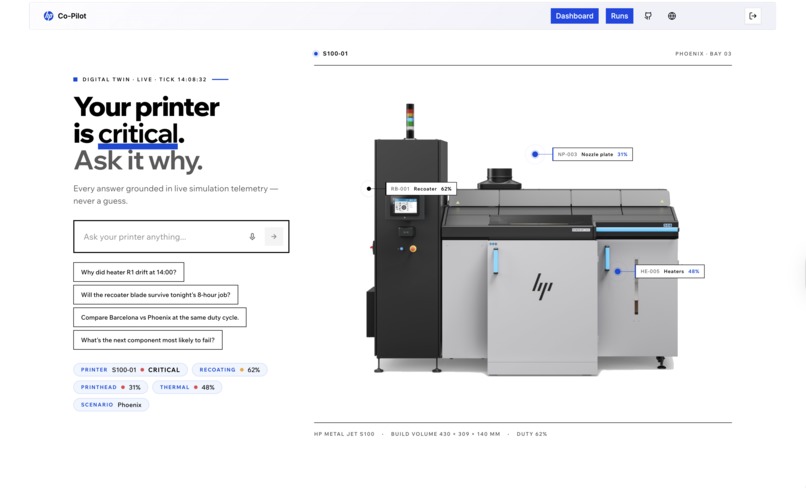The height and width of the screenshot is (488, 806).
Task: Select 'Why did heater R1 drift at 14:00?'
Action: click(129, 272)
